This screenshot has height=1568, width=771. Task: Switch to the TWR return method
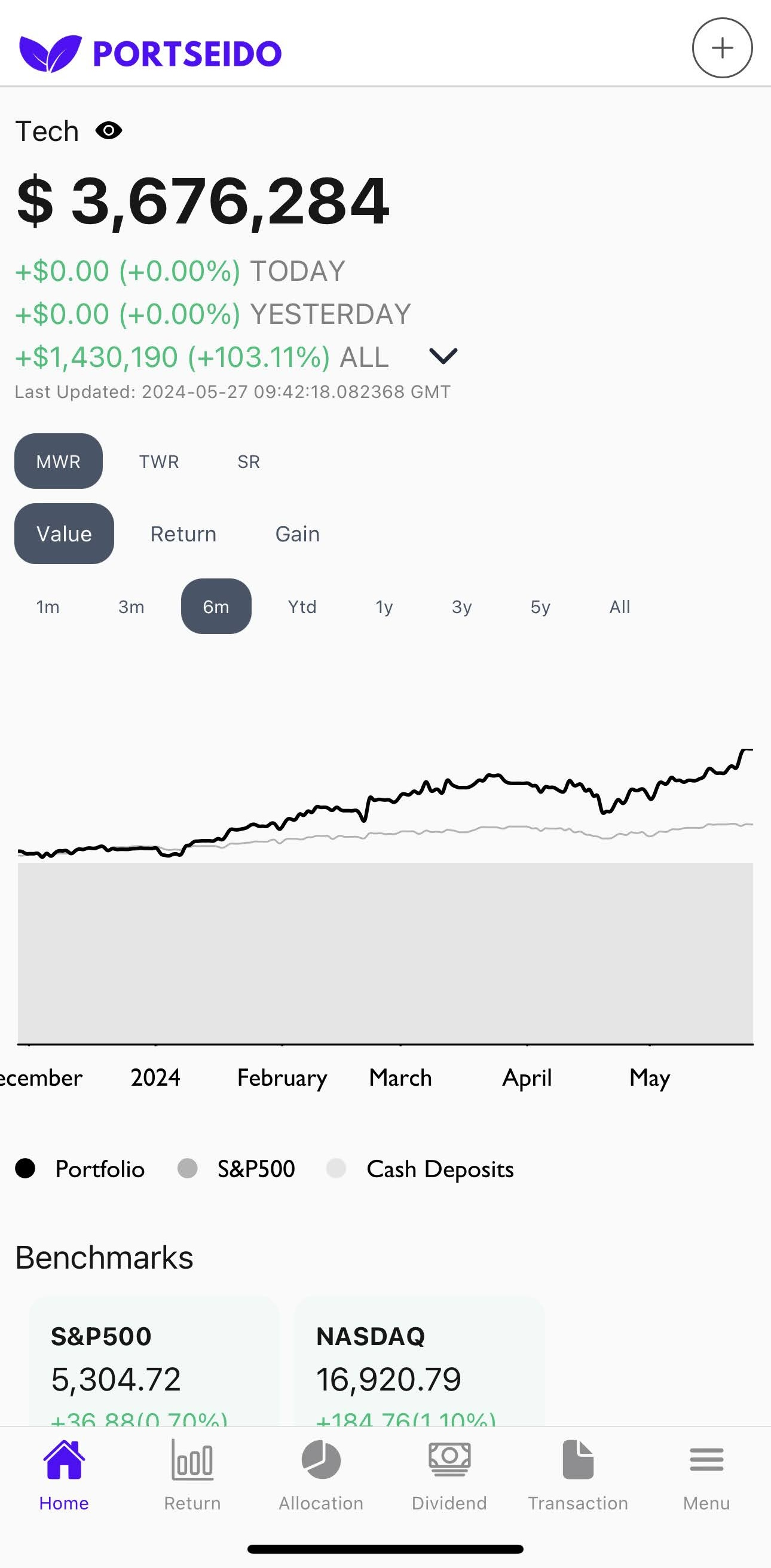(159, 461)
